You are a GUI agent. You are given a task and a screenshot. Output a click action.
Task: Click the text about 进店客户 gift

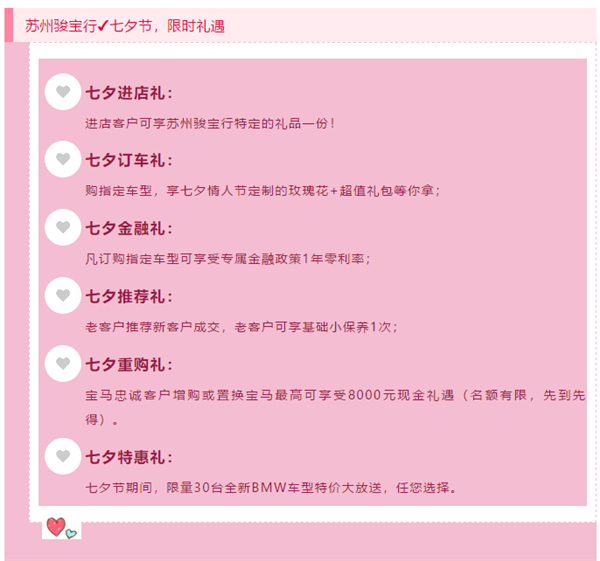(x=210, y=124)
